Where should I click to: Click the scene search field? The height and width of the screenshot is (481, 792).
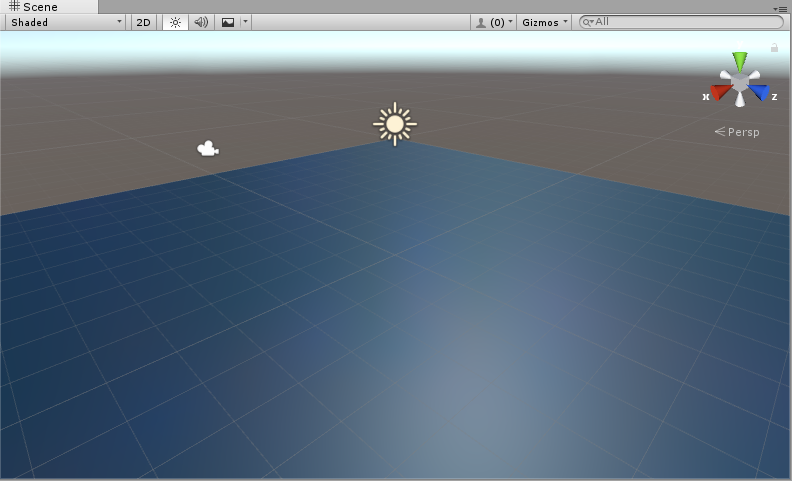[x=681, y=22]
